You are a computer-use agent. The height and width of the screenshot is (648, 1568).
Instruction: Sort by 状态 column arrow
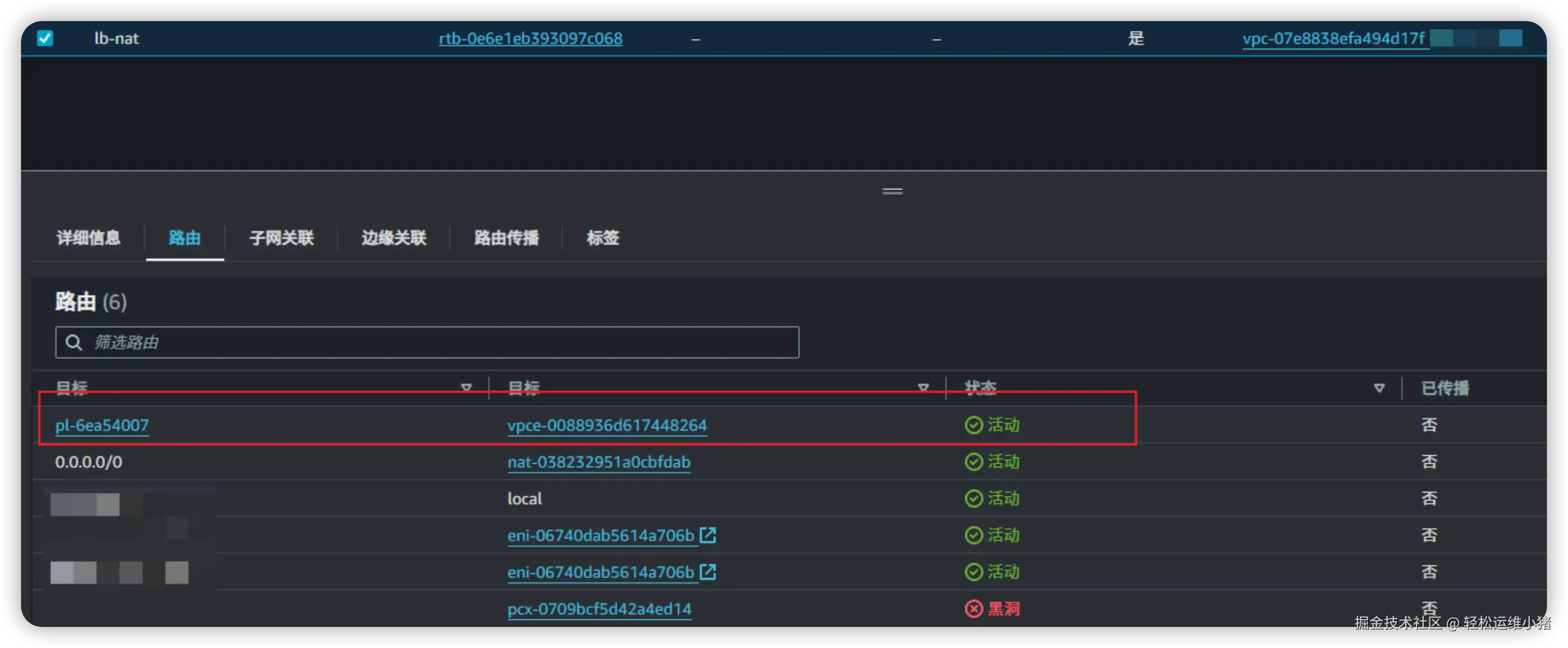[x=1379, y=388]
